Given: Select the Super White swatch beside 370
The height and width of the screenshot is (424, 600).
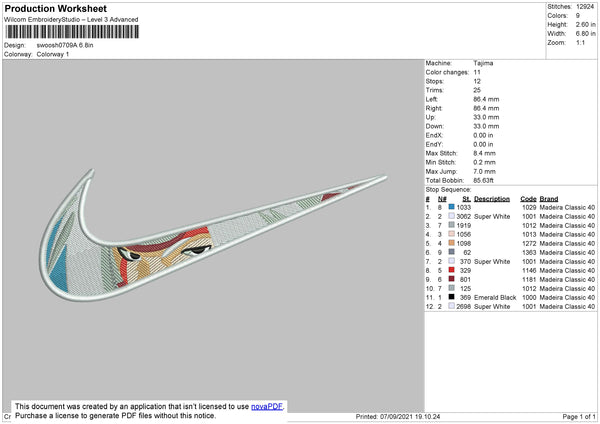Looking at the screenshot, I should tap(452, 261).
